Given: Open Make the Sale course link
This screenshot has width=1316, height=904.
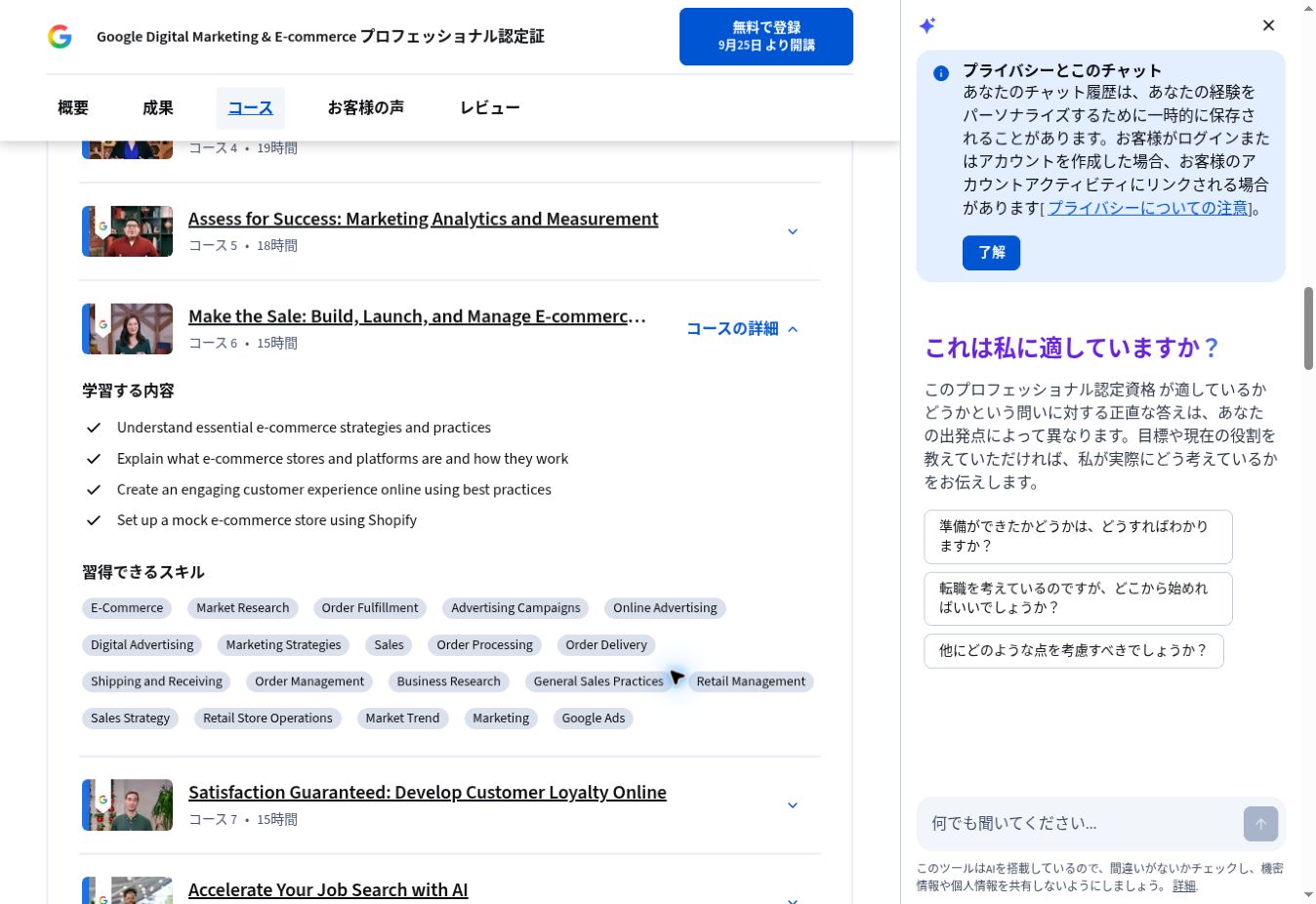Looking at the screenshot, I should 417,316.
